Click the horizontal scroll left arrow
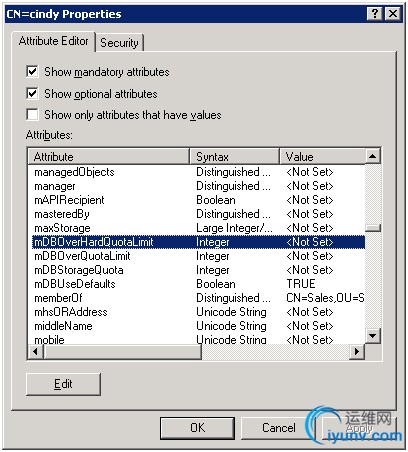The width and height of the screenshot is (408, 452). pos(35,352)
